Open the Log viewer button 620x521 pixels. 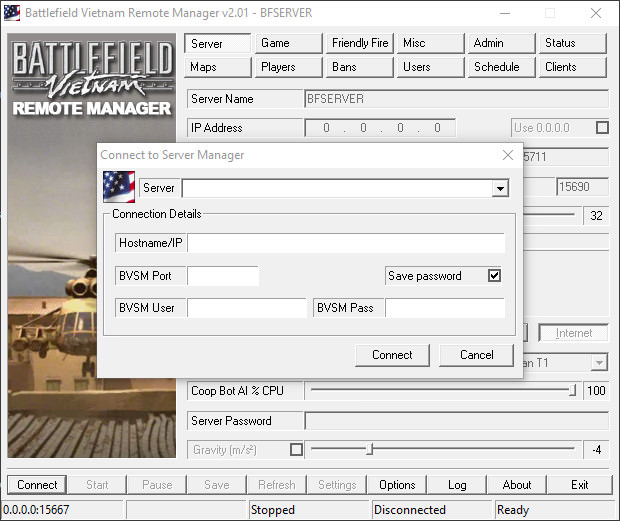[457, 485]
